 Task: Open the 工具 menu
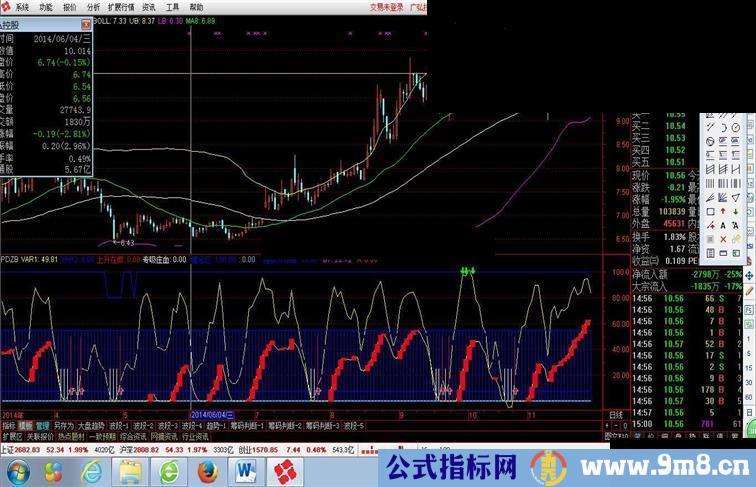pyautogui.click(x=173, y=5)
